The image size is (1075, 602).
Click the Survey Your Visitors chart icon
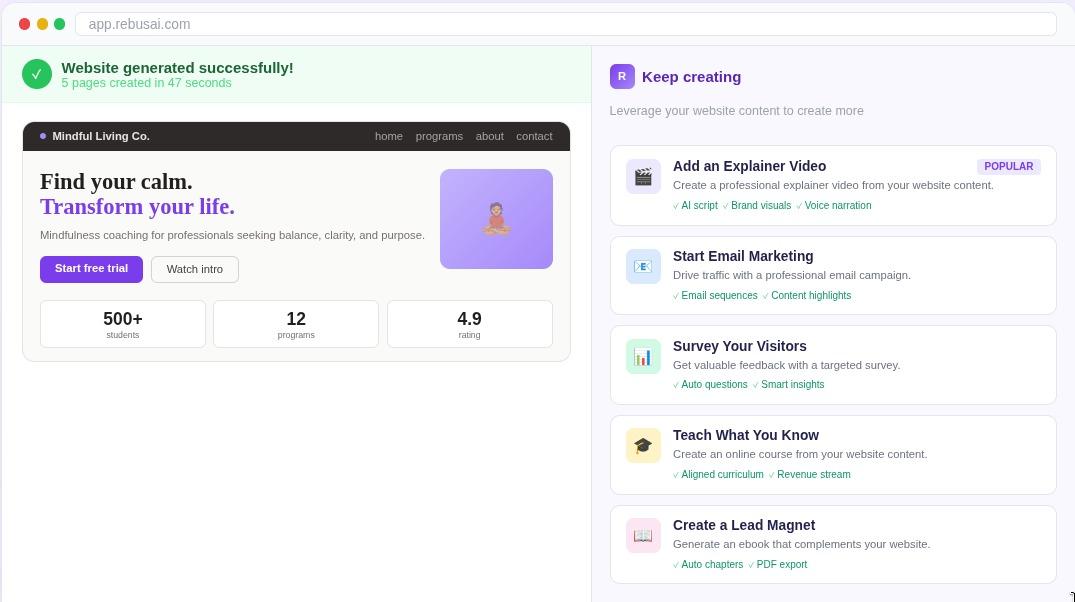coord(643,356)
